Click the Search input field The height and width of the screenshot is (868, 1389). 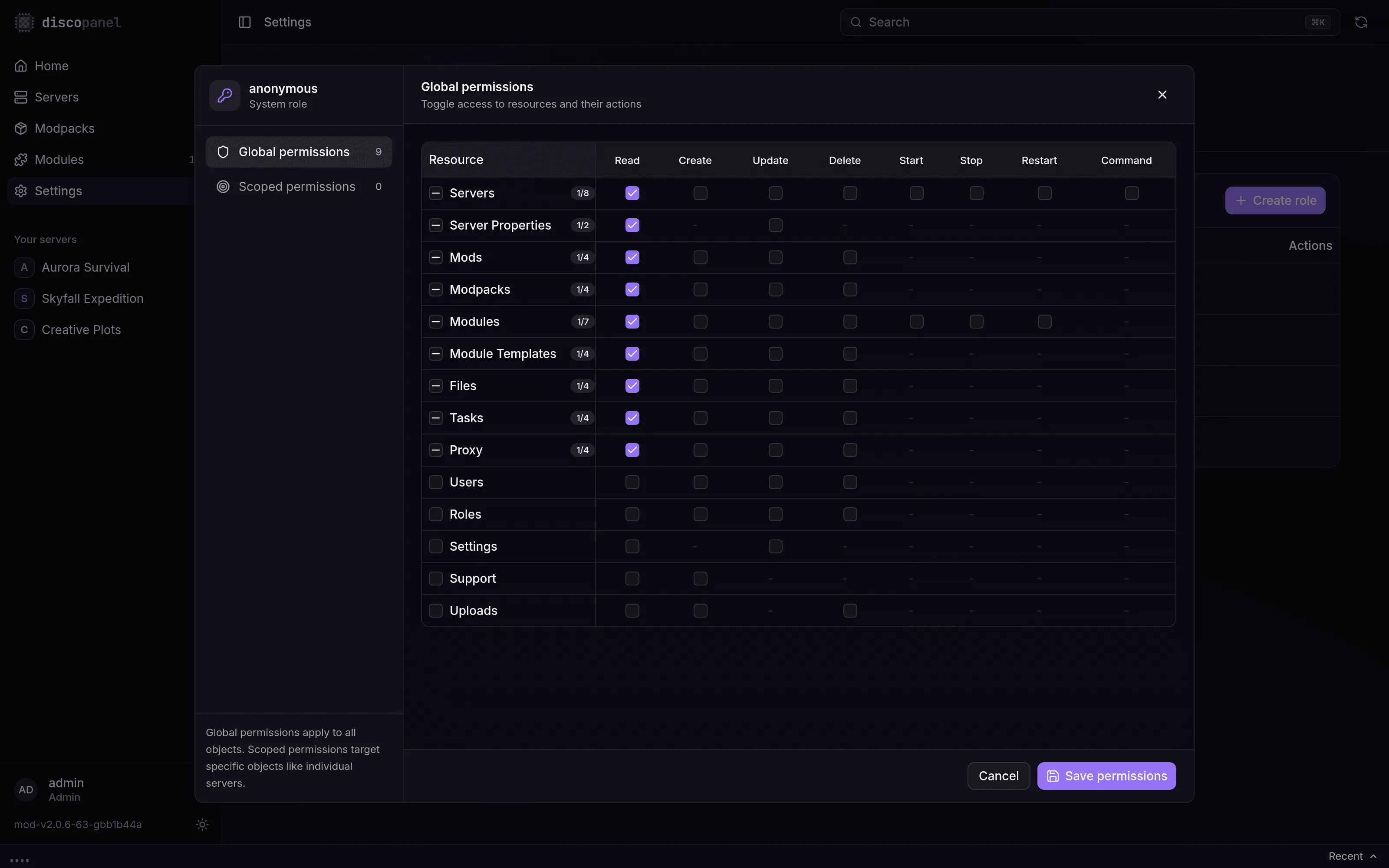[1090, 23]
